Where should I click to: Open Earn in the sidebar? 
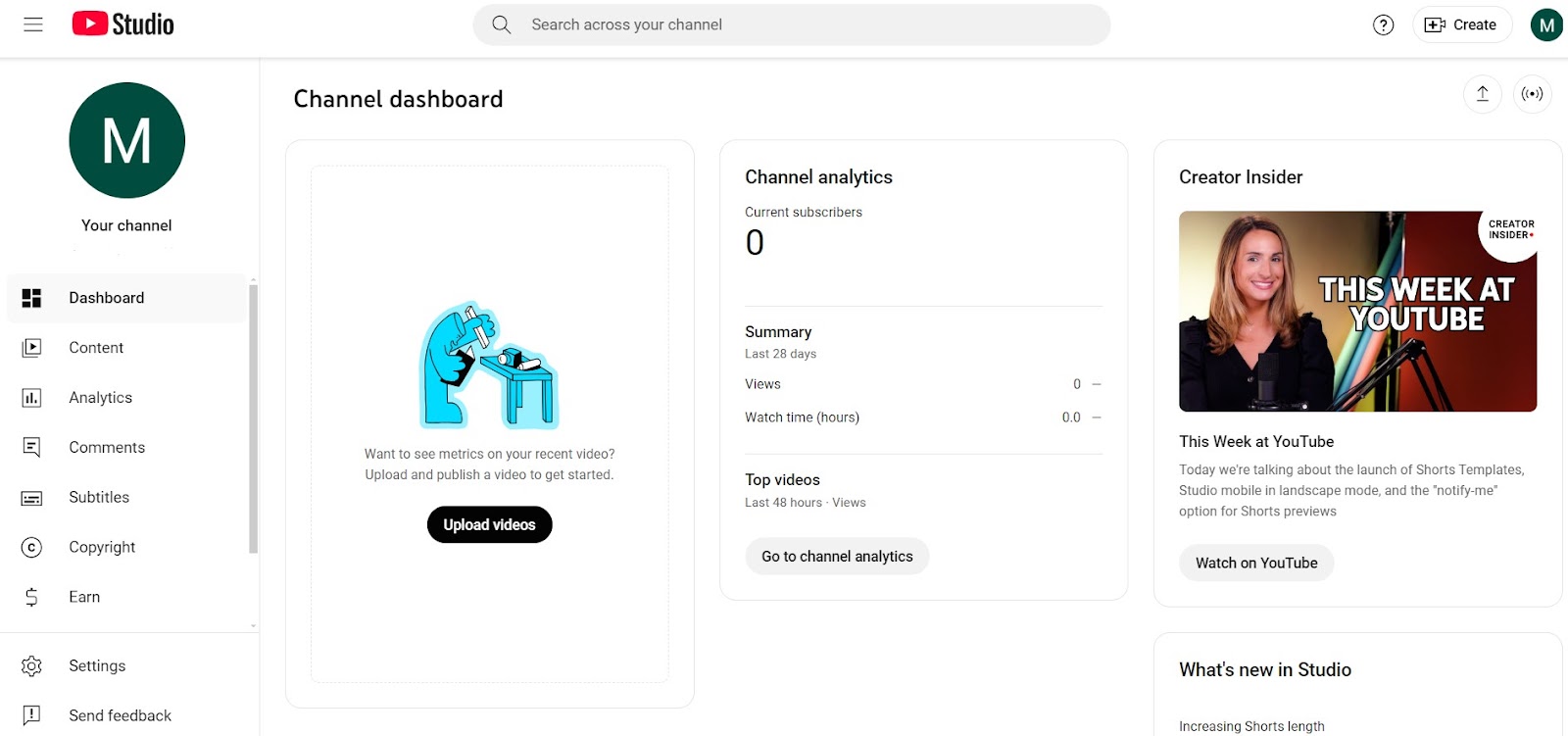coord(127,597)
